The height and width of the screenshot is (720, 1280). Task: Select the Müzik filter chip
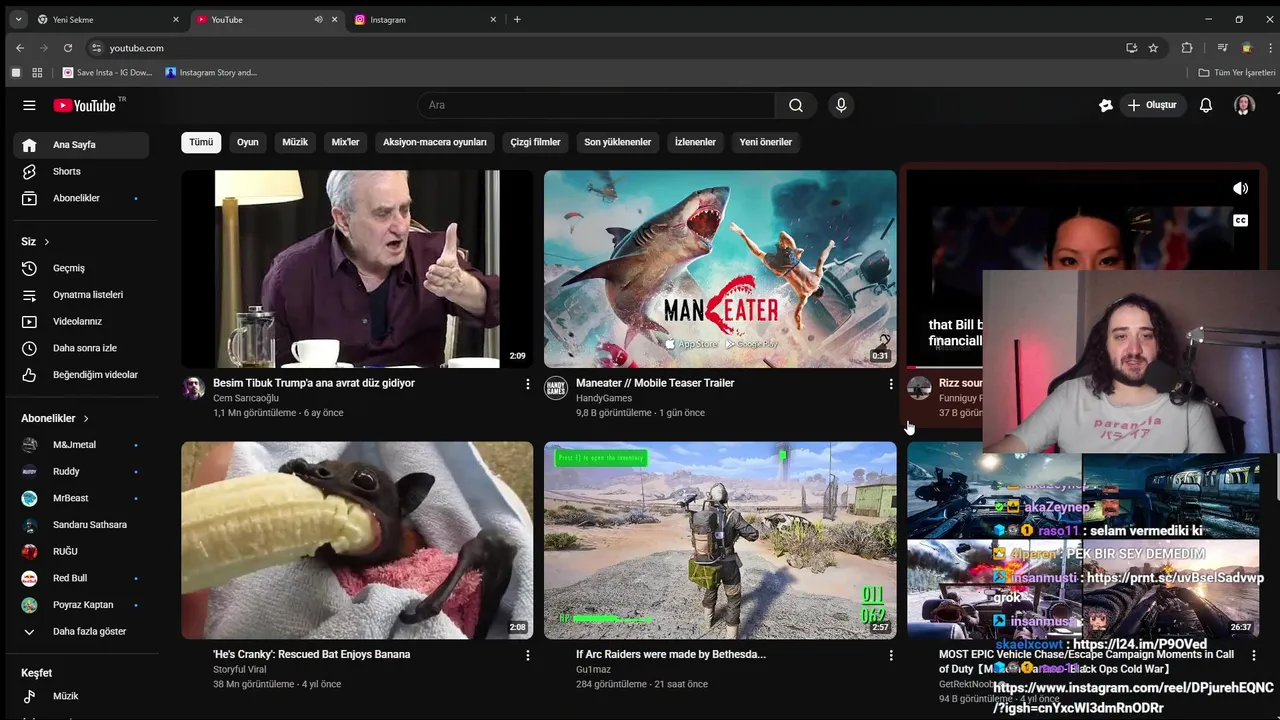coord(295,142)
